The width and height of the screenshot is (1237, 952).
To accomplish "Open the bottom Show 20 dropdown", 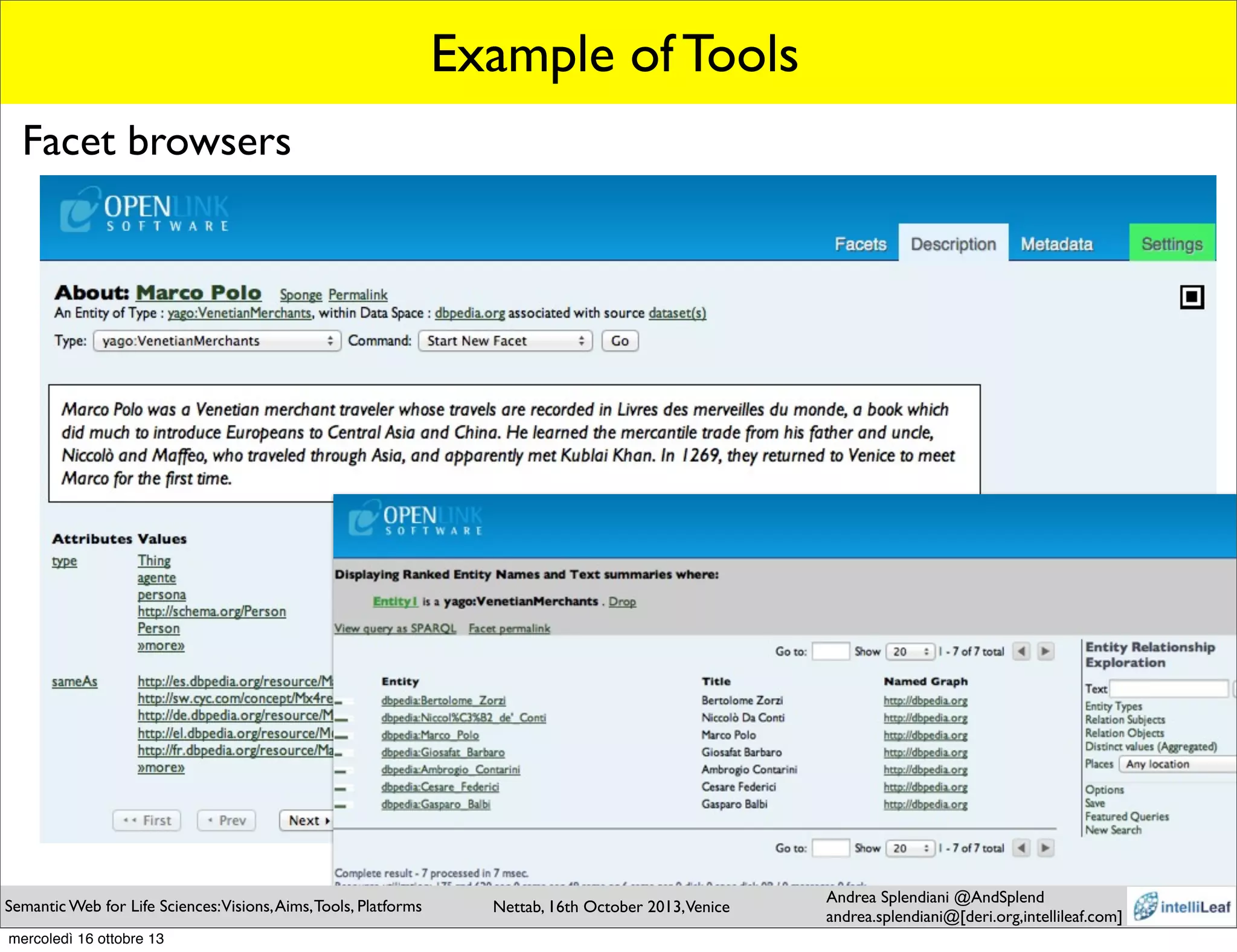I will click(x=910, y=848).
